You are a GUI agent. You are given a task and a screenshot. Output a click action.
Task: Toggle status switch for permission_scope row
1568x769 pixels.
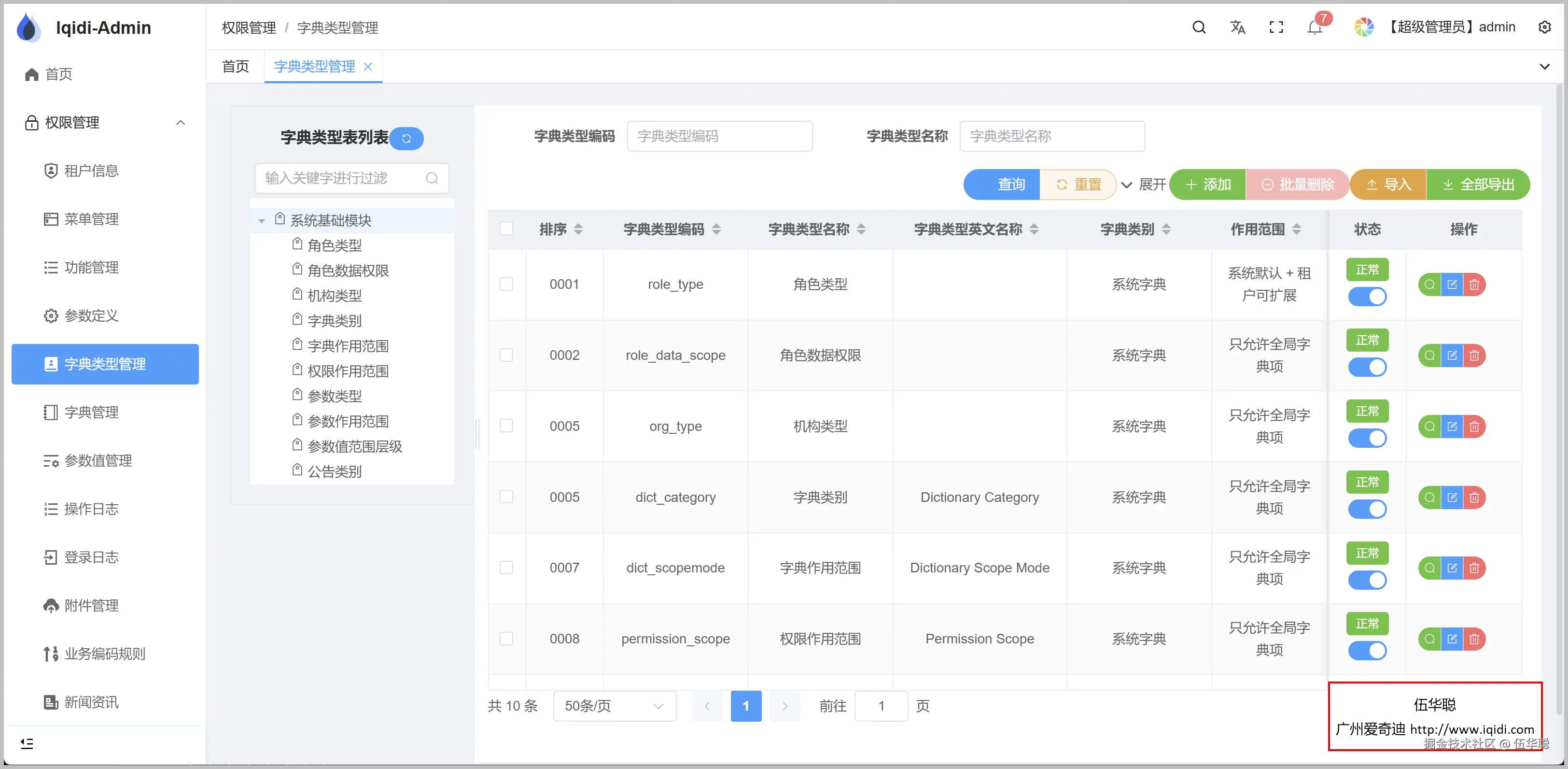click(x=1367, y=651)
